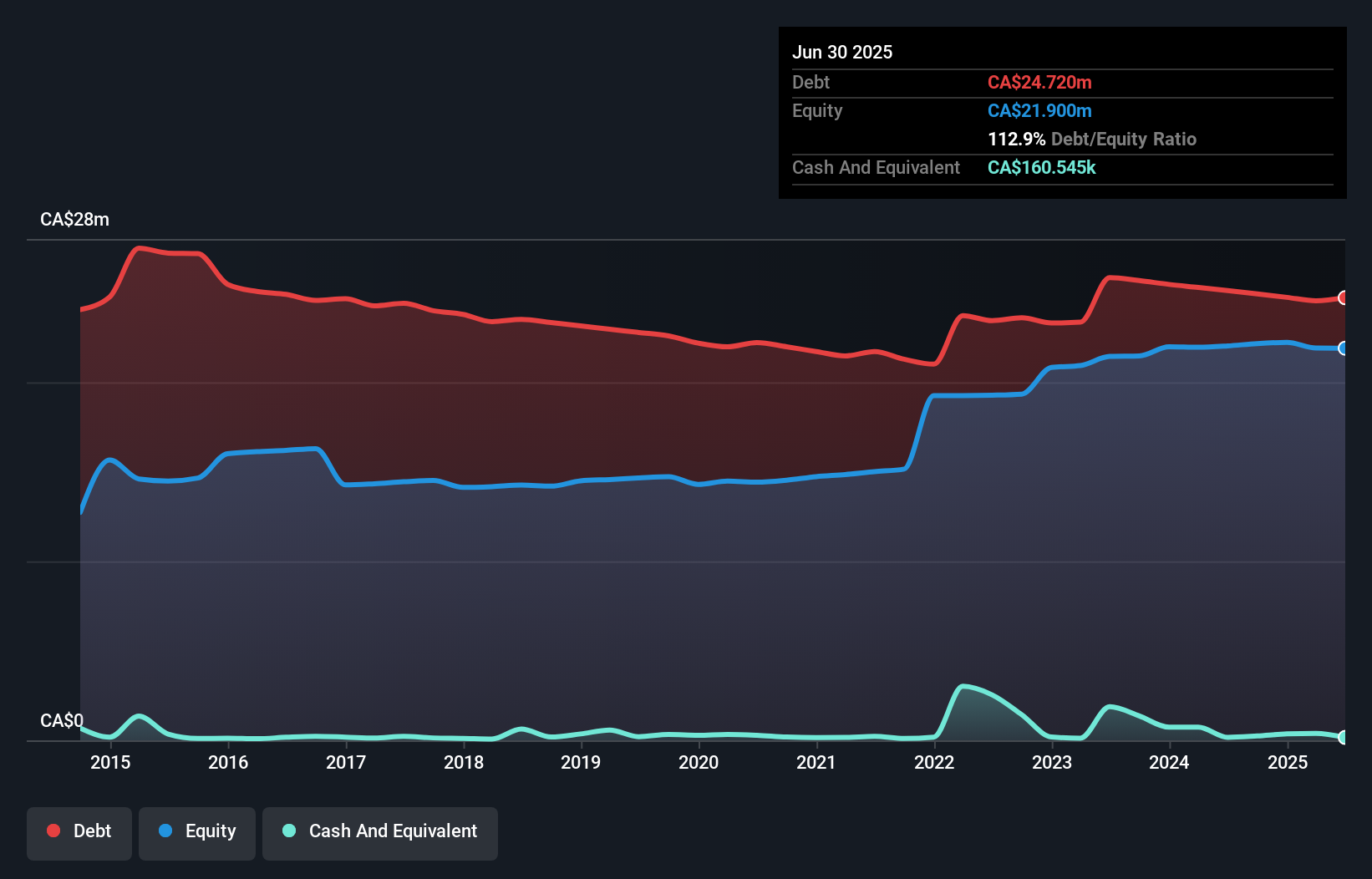The height and width of the screenshot is (879, 1372).
Task: Click the CA$160.545k Cash value
Action: (1041, 167)
